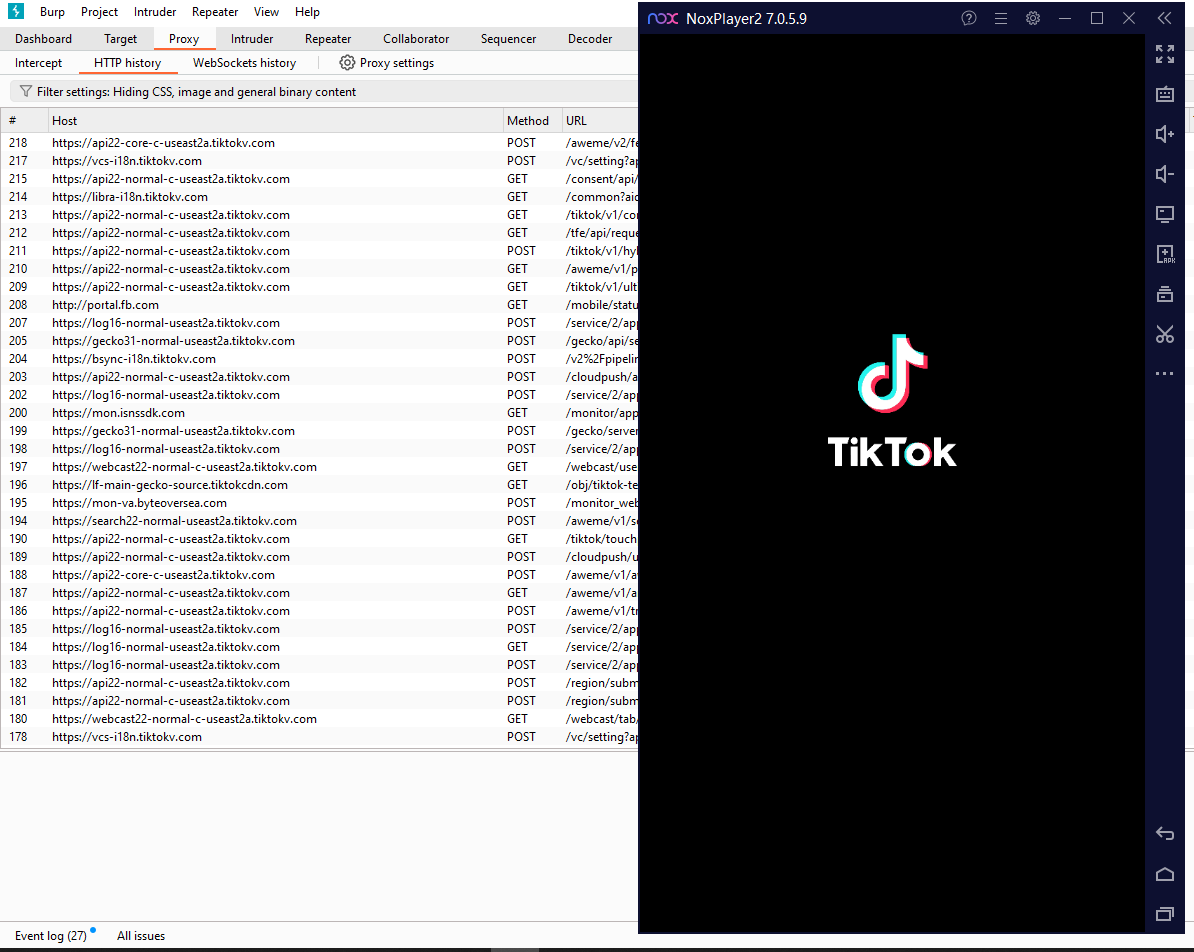1194x952 pixels.
Task: Switch to the Repeater tab
Action: (328, 39)
